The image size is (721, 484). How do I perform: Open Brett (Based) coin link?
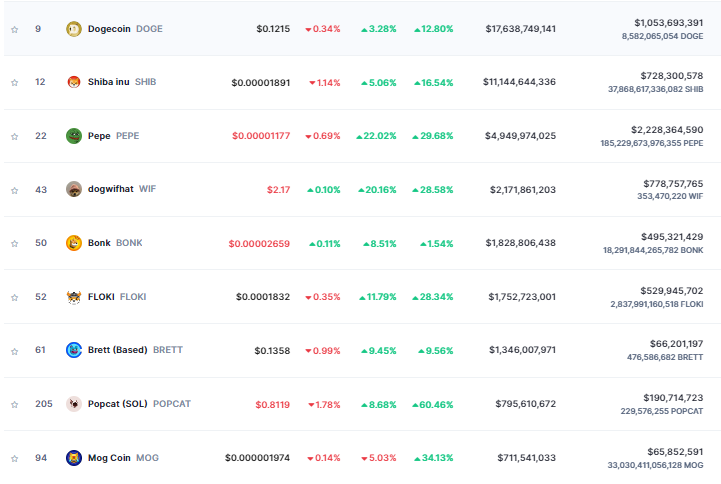[x=117, y=350]
